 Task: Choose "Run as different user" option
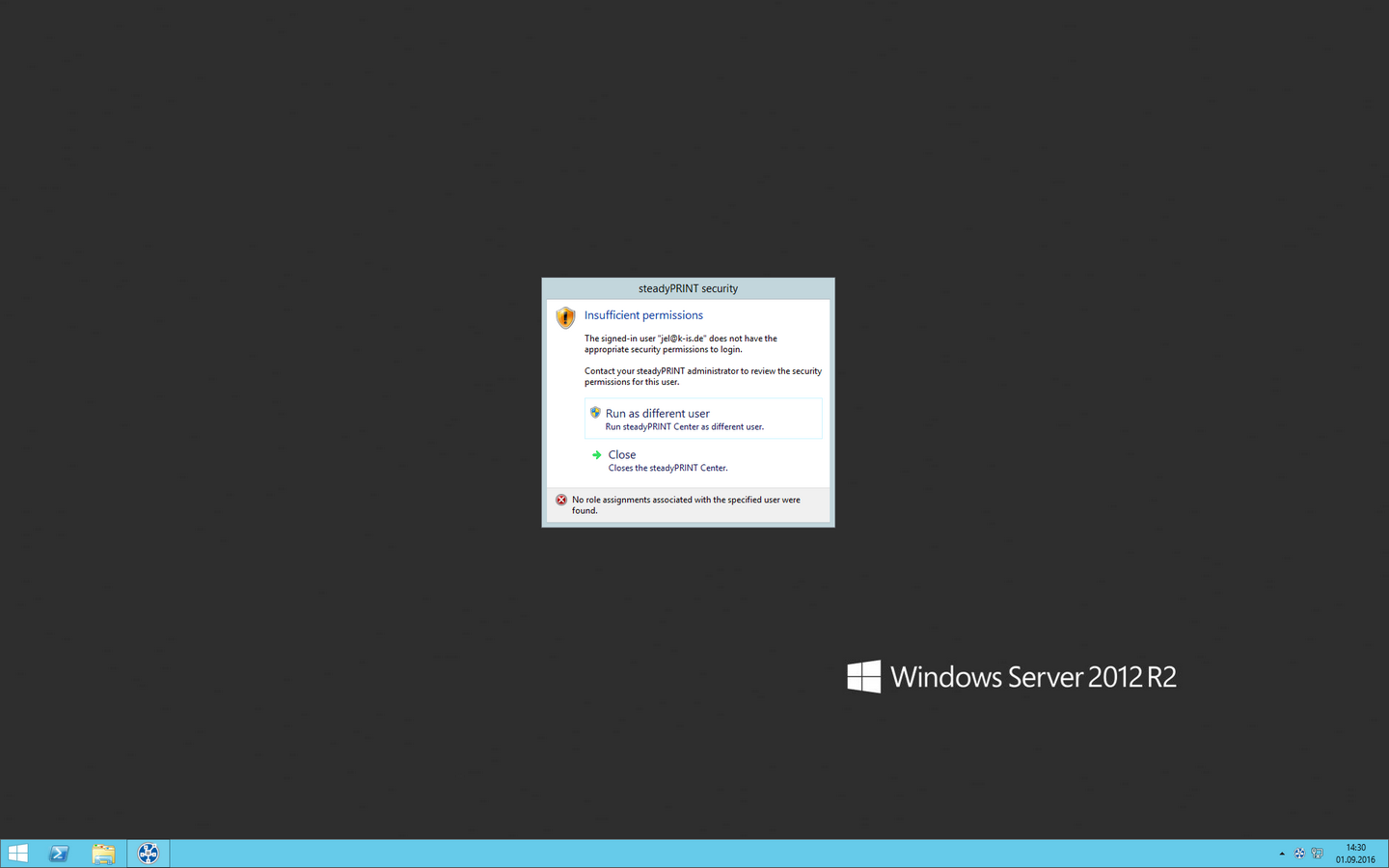[x=657, y=414]
